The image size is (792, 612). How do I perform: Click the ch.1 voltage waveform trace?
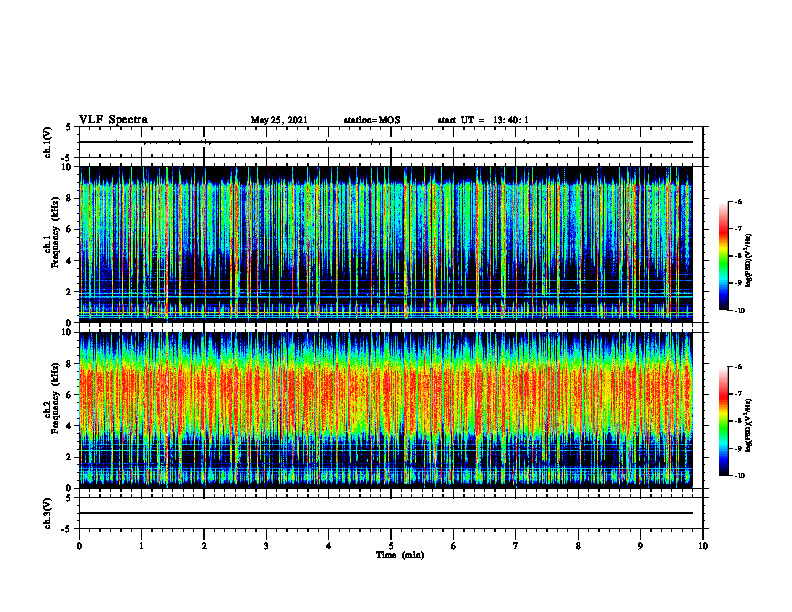(386, 142)
